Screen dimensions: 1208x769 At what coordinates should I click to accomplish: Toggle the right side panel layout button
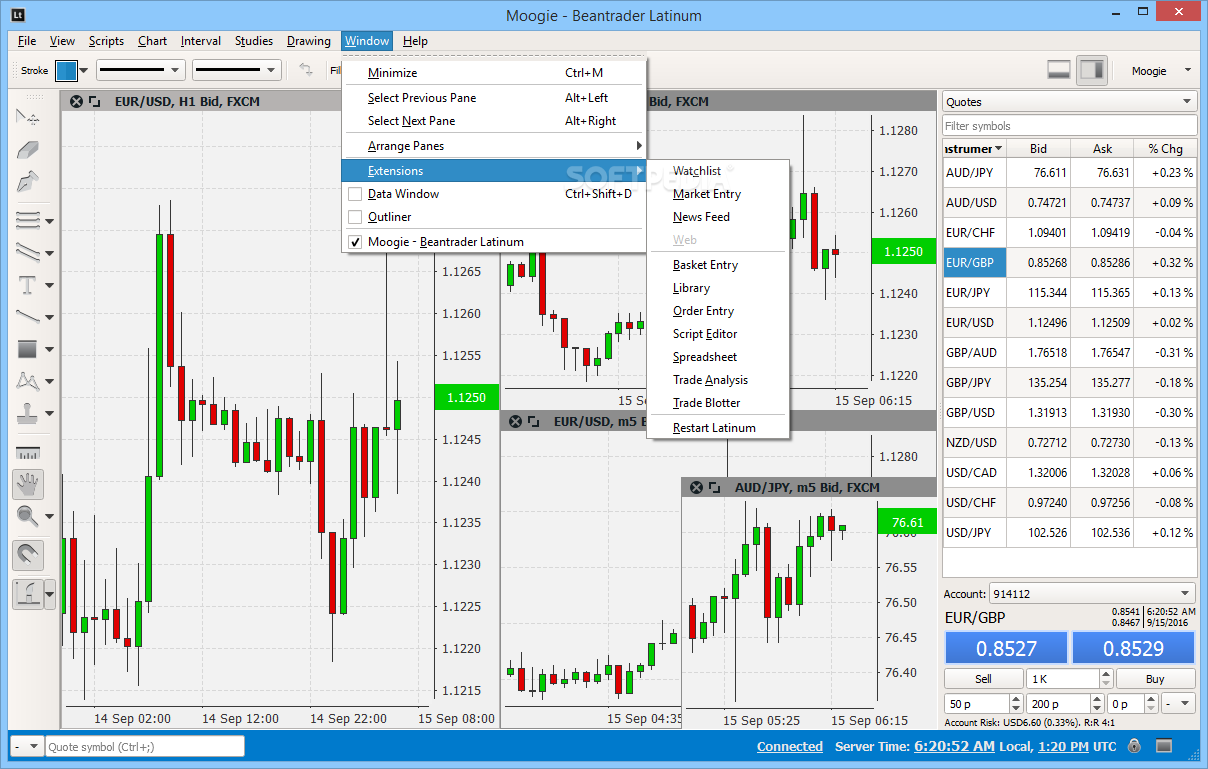pyautogui.click(x=1092, y=70)
